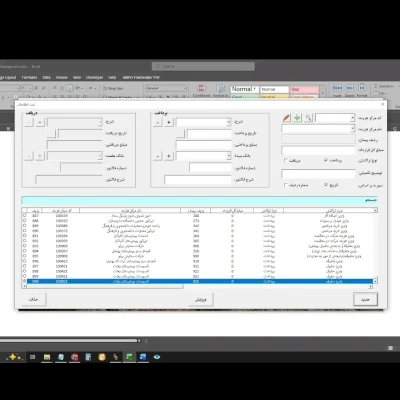Select radio button of row 893

(24, 246)
